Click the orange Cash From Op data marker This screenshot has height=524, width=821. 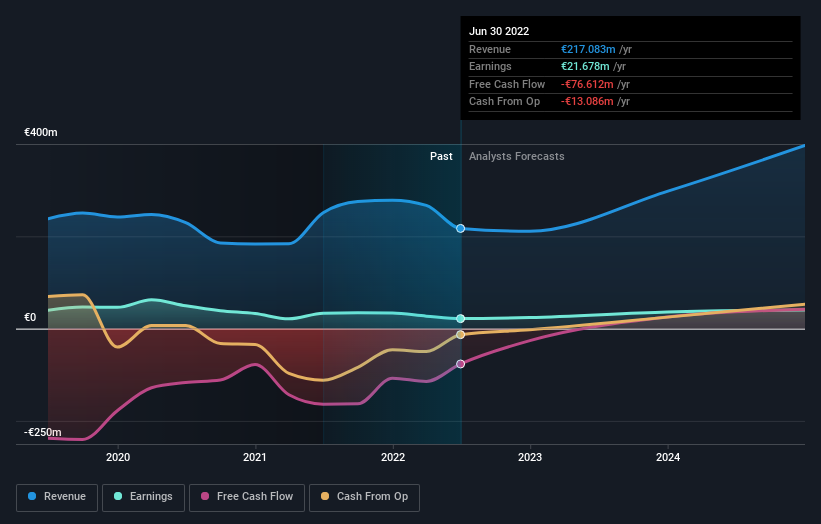pyautogui.click(x=460, y=335)
